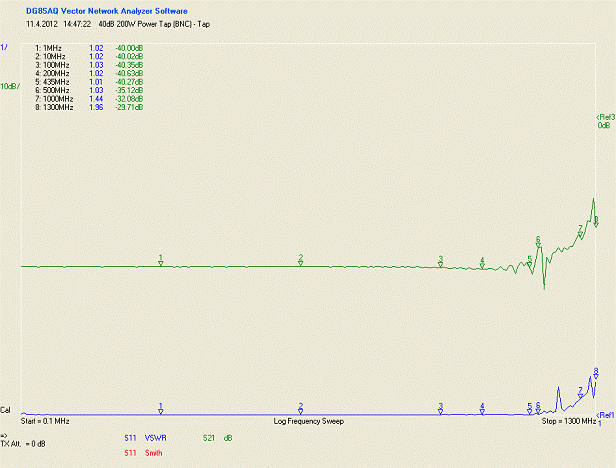Click the 1300MHz row in marker table
The image size is (616, 468).
[x=91, y=107]
